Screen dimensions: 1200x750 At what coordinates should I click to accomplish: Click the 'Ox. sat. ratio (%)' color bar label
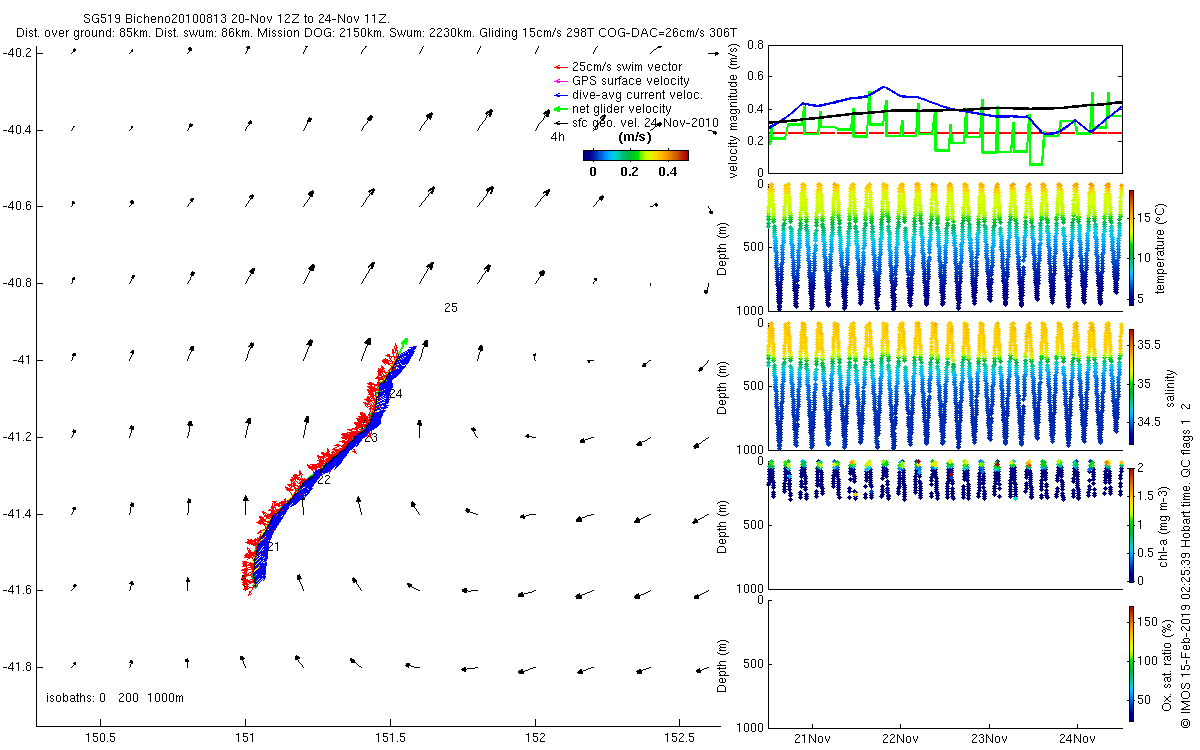(x=1167, y=663)
